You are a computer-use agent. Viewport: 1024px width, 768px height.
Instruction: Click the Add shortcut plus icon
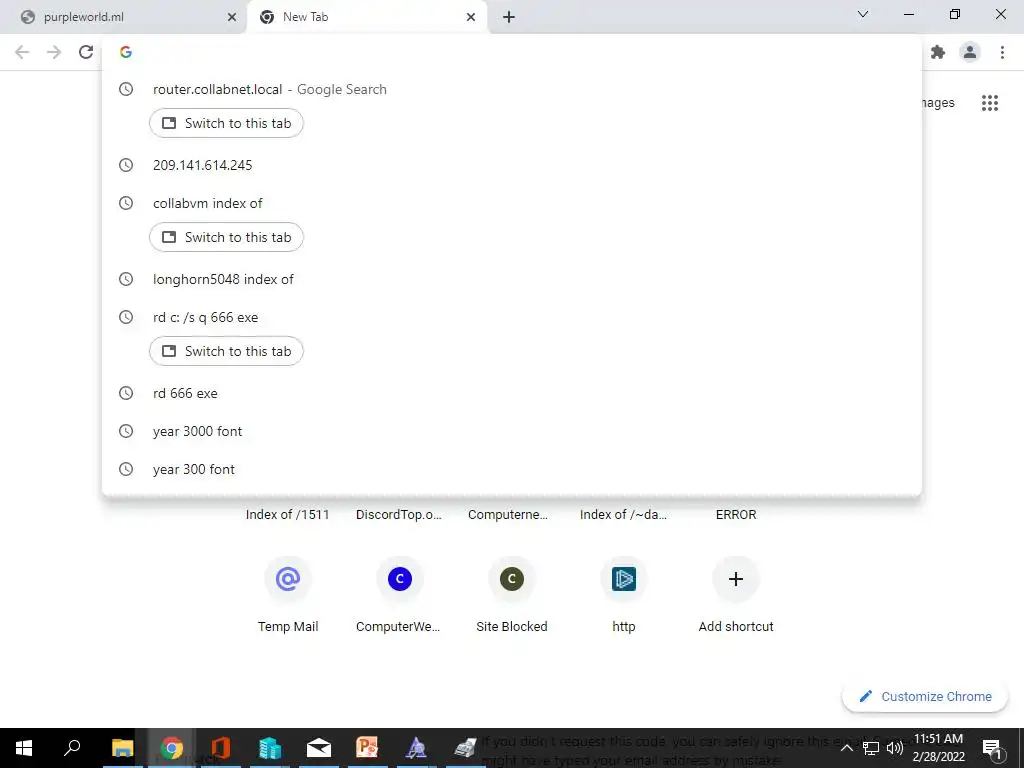click(736, 579)
